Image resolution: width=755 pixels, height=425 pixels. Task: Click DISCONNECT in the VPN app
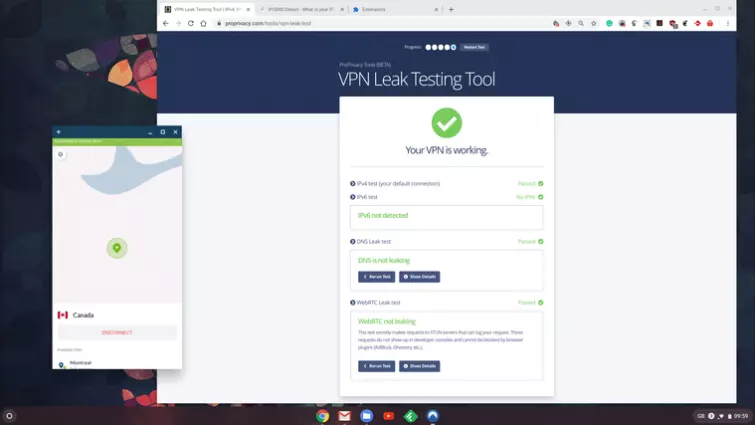coord(117,333)
